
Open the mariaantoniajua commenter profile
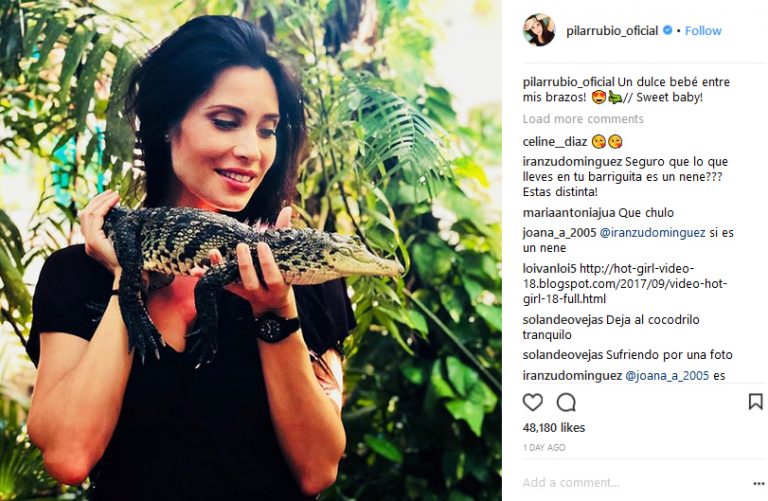click(x=569, y=213)
